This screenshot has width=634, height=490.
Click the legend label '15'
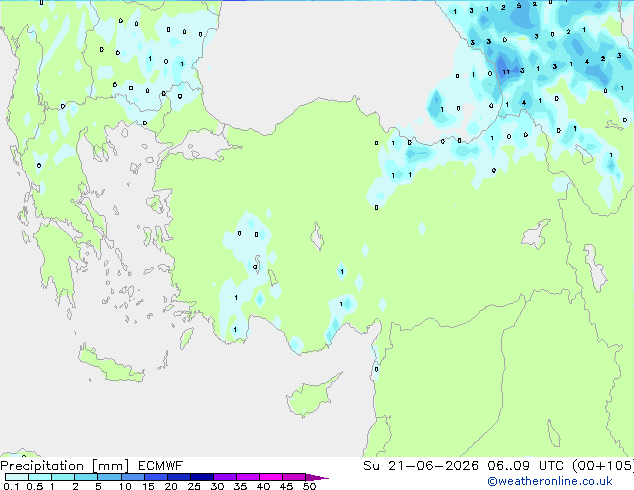click(x=148, y=486)
